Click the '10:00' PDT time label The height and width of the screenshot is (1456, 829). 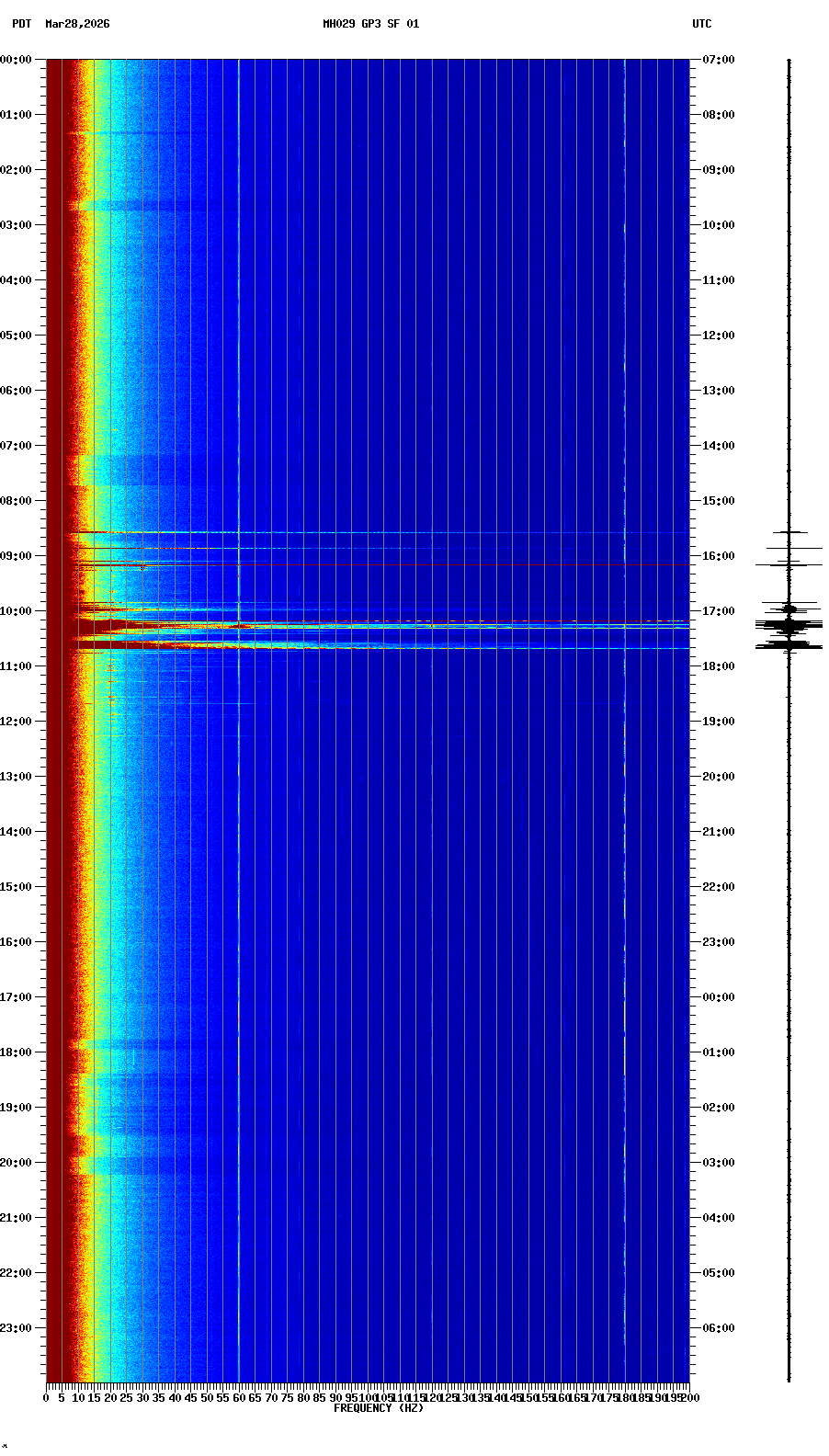coord(16,611)
